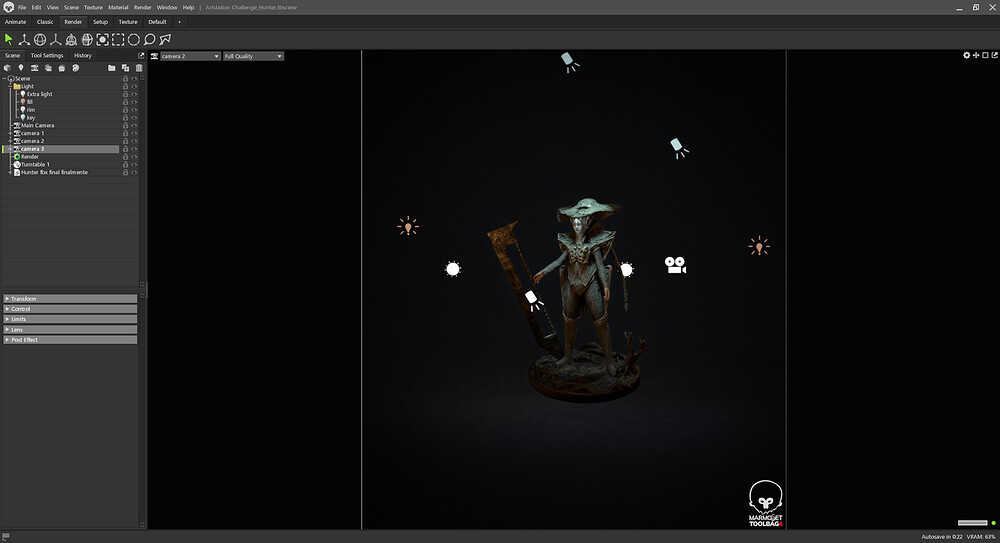Delete the selected scene object
The image size is (1000, 543).
(x=138, y=68)
